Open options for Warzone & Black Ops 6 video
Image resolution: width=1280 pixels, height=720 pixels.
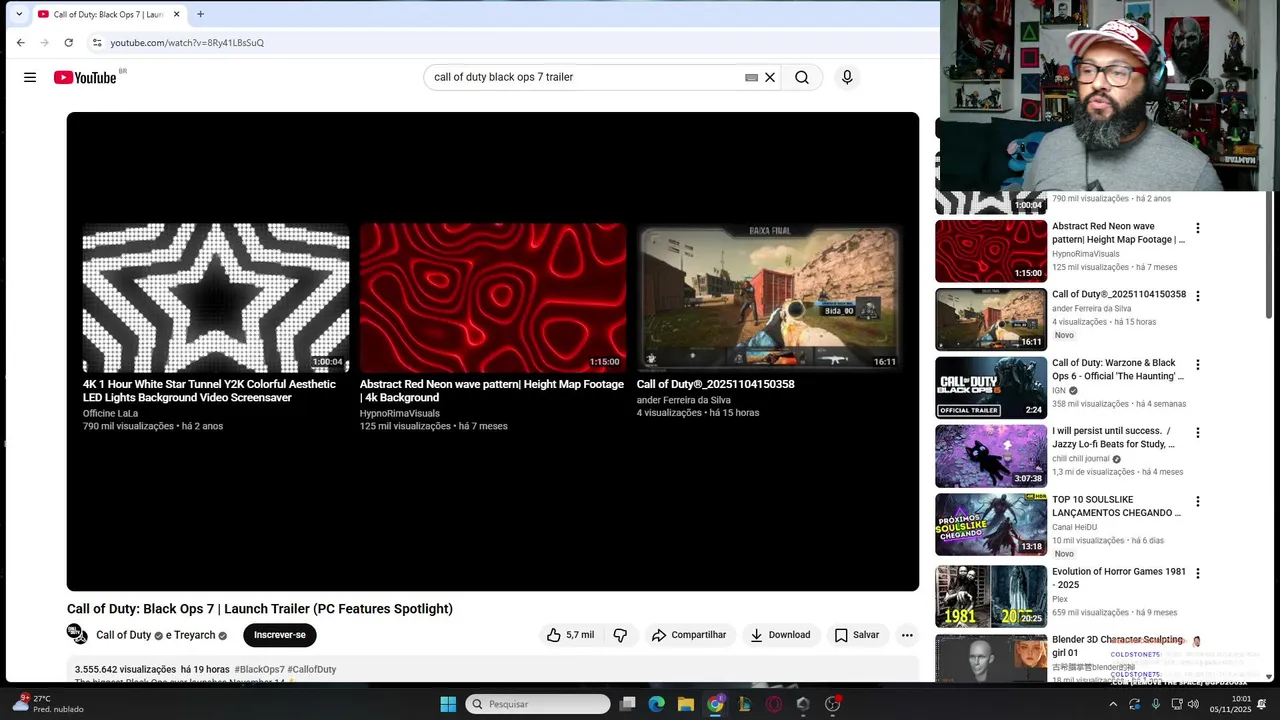(1197, 365)
